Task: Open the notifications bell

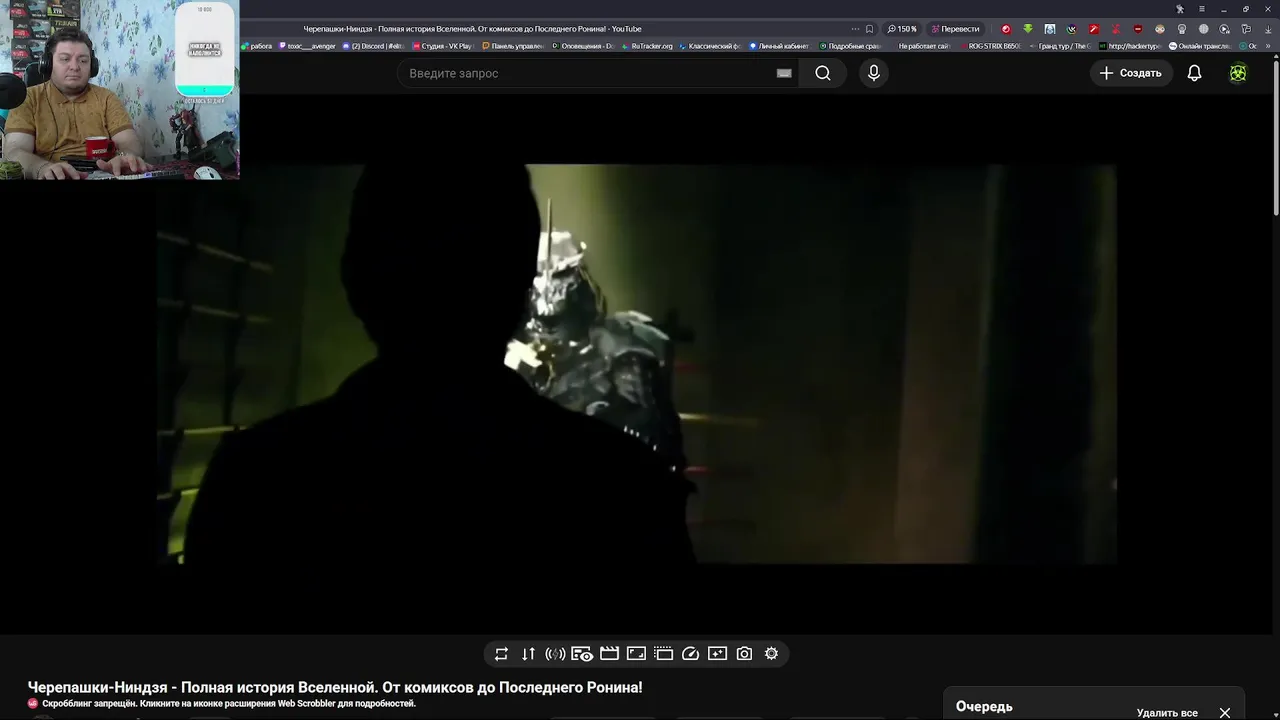Action: click(1194, 73)
